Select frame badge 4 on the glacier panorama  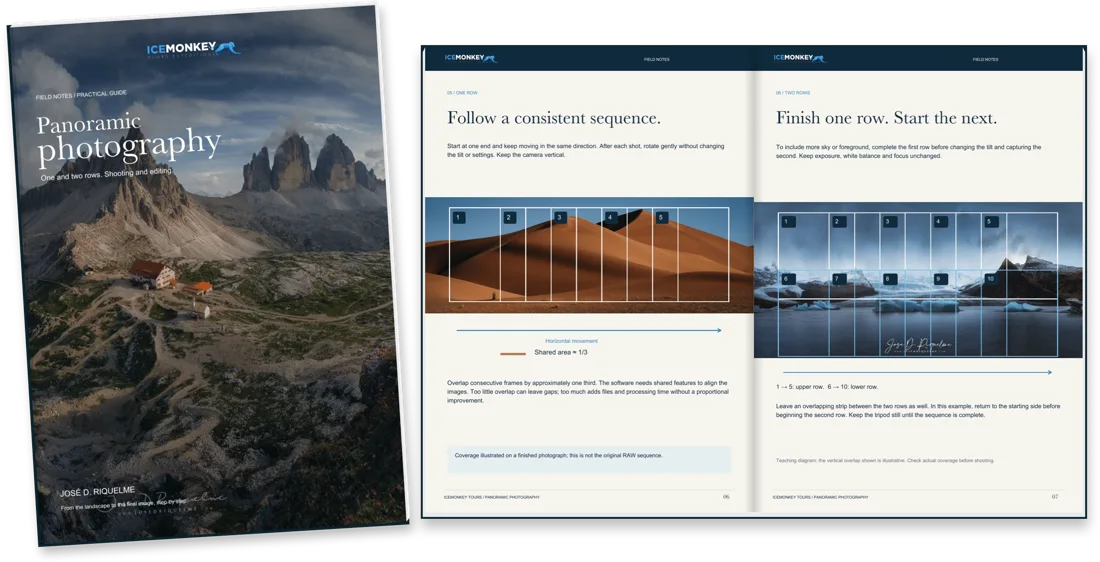tap(939, 222)
